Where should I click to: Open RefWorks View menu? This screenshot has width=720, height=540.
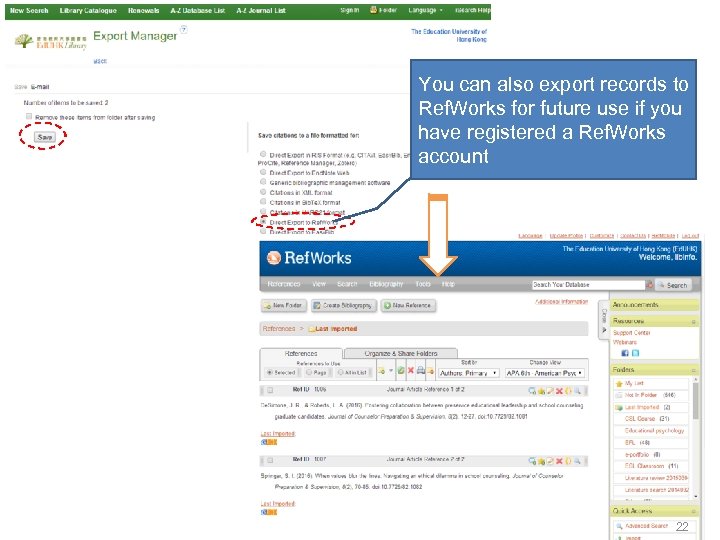pos(319,284)
